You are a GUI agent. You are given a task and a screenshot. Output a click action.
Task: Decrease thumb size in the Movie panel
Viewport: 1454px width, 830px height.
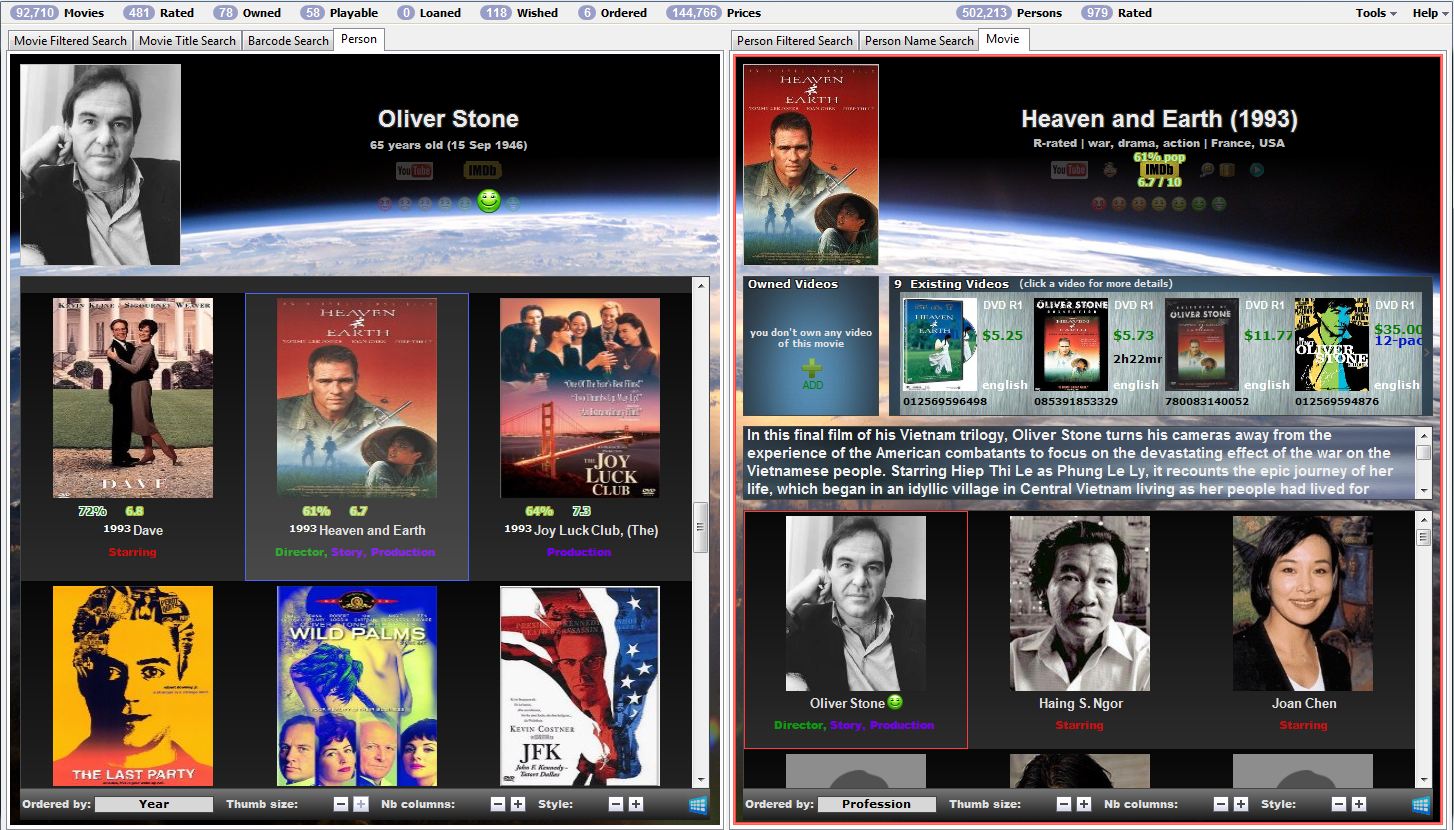point(1064,804)
